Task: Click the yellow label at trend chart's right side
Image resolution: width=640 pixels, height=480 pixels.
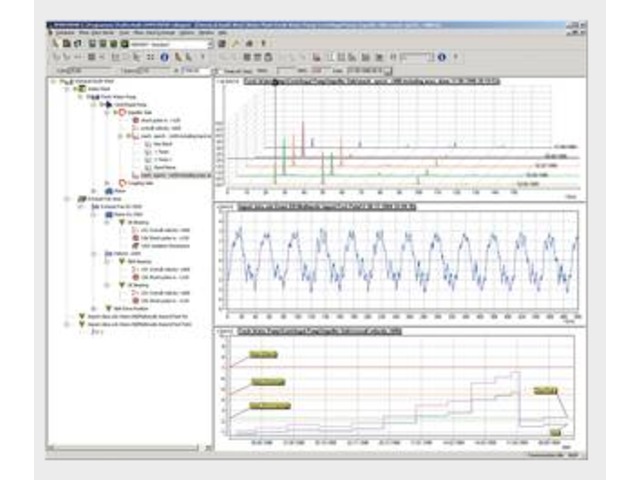Action: [x=546, y=391]
